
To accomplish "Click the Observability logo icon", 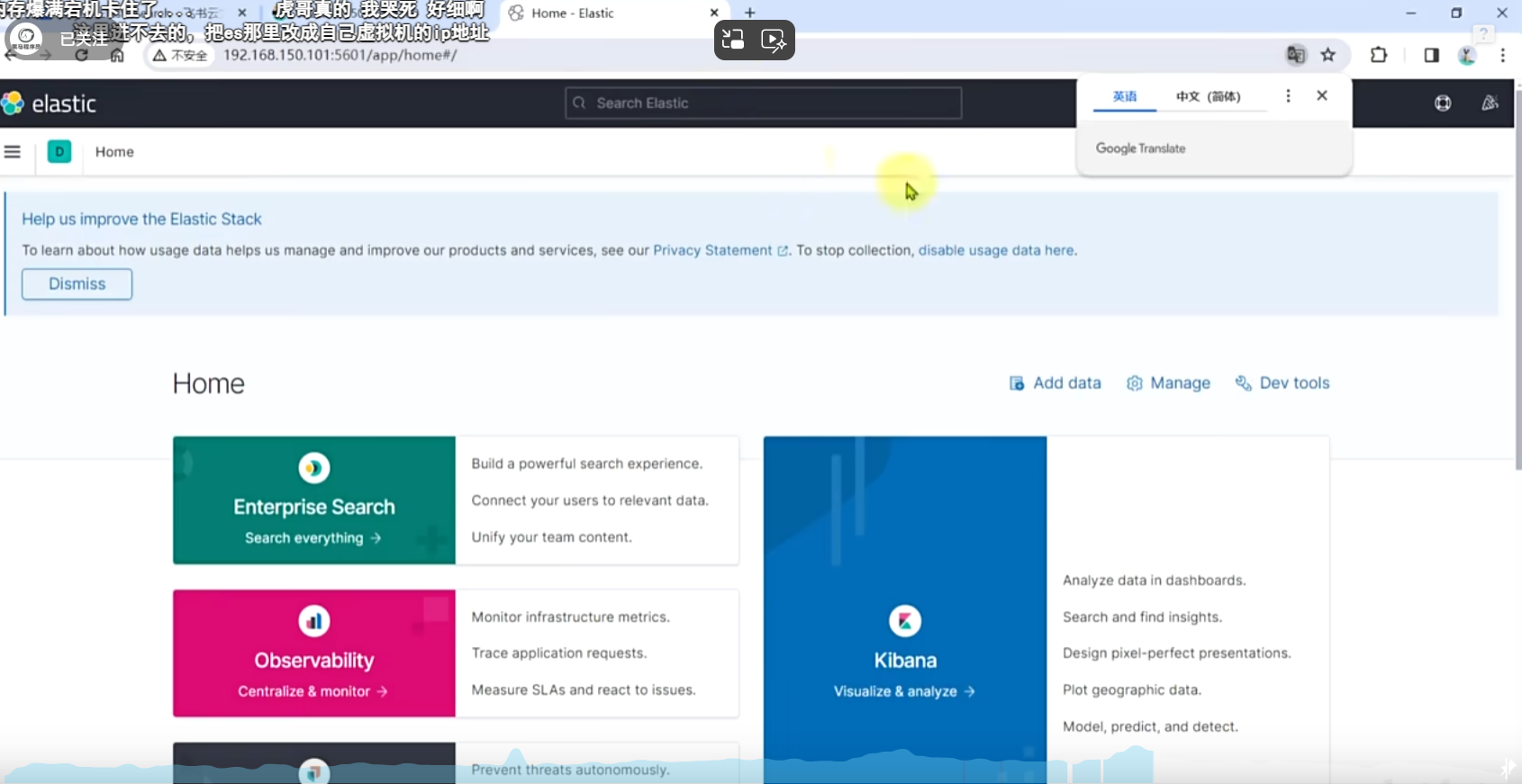I will (x=314, y=621).
